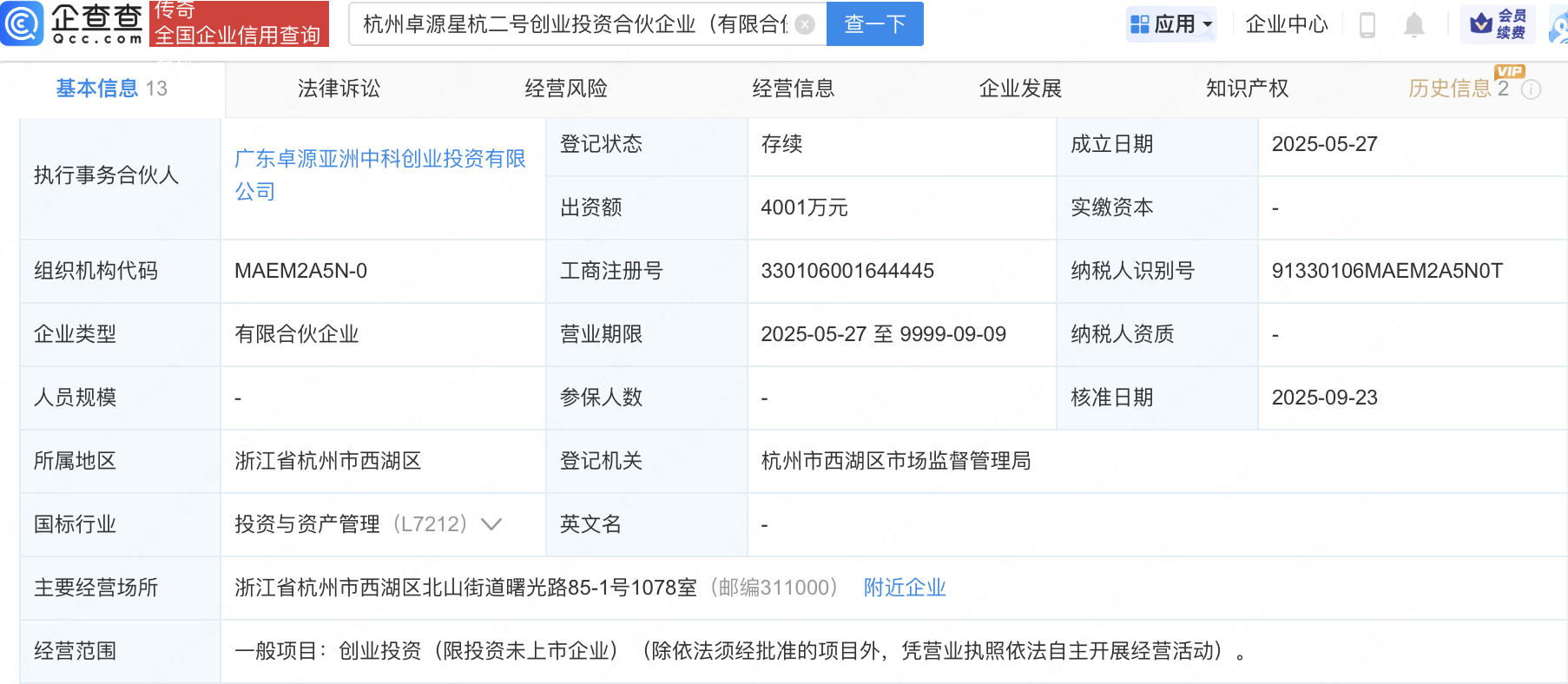Switch to the 企业发展 tab
This screenshot has width=1568, height=684.
coord(1020,89)
